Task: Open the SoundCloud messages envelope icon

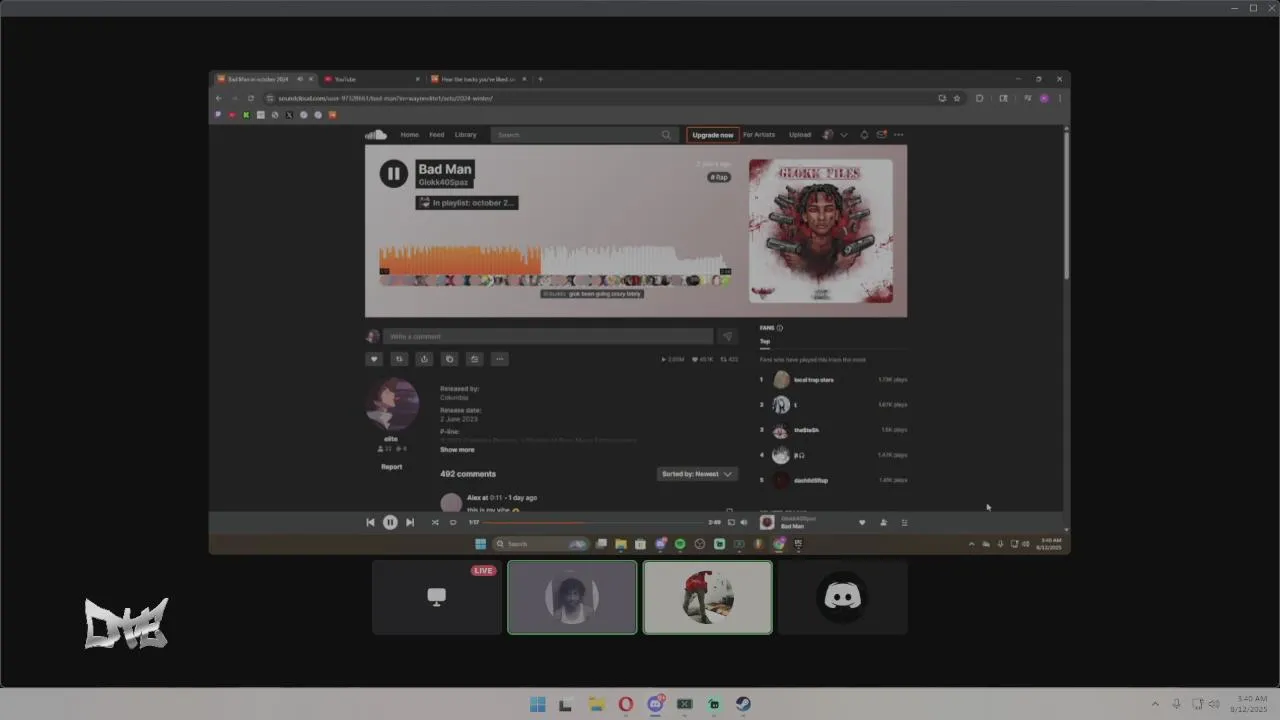Action: tap(881, 135)
